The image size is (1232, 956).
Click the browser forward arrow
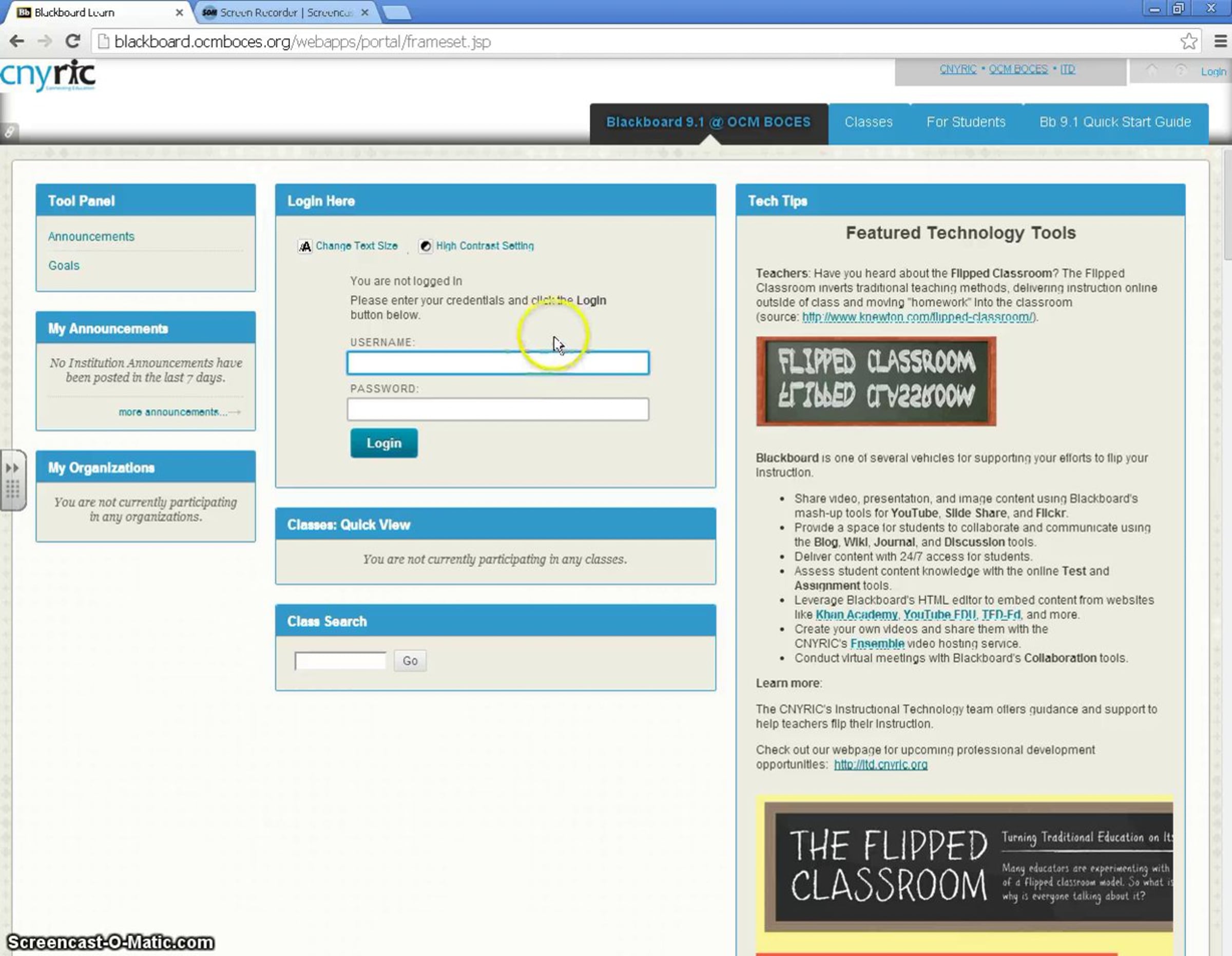click(45, 41)
